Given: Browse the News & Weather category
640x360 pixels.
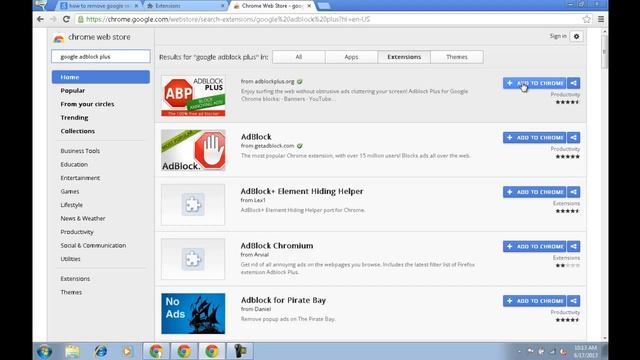Looking at the screenshot, I should 83,218.
